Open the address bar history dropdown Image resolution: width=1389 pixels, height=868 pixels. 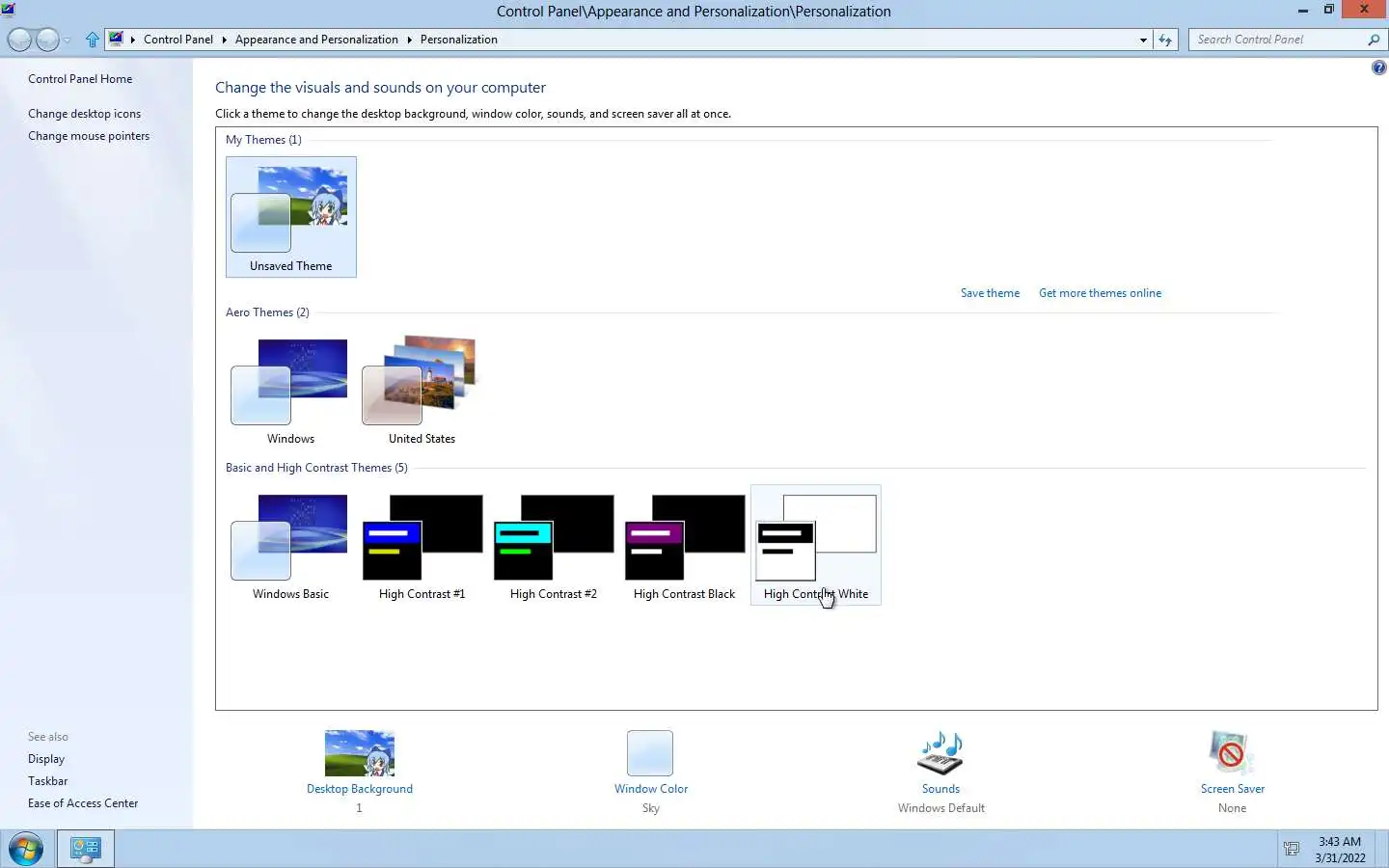pyautogui.click(x=1143, y=40)
